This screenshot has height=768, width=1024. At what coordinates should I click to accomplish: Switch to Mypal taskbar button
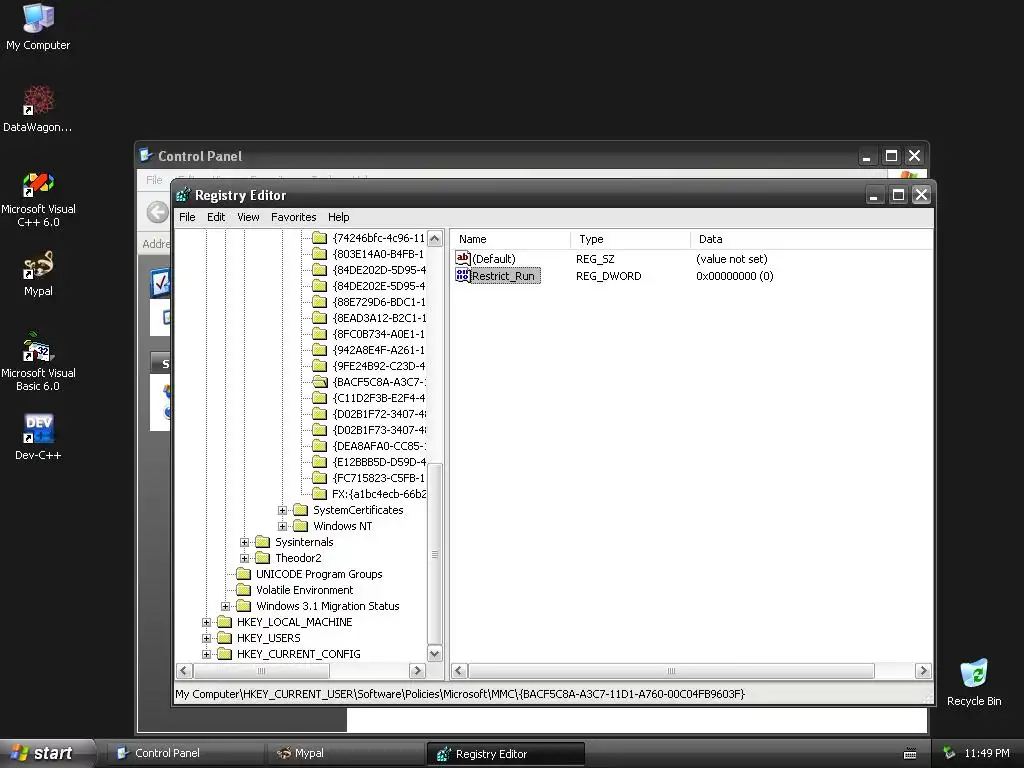pyautogui.click(x=345, y=753)
